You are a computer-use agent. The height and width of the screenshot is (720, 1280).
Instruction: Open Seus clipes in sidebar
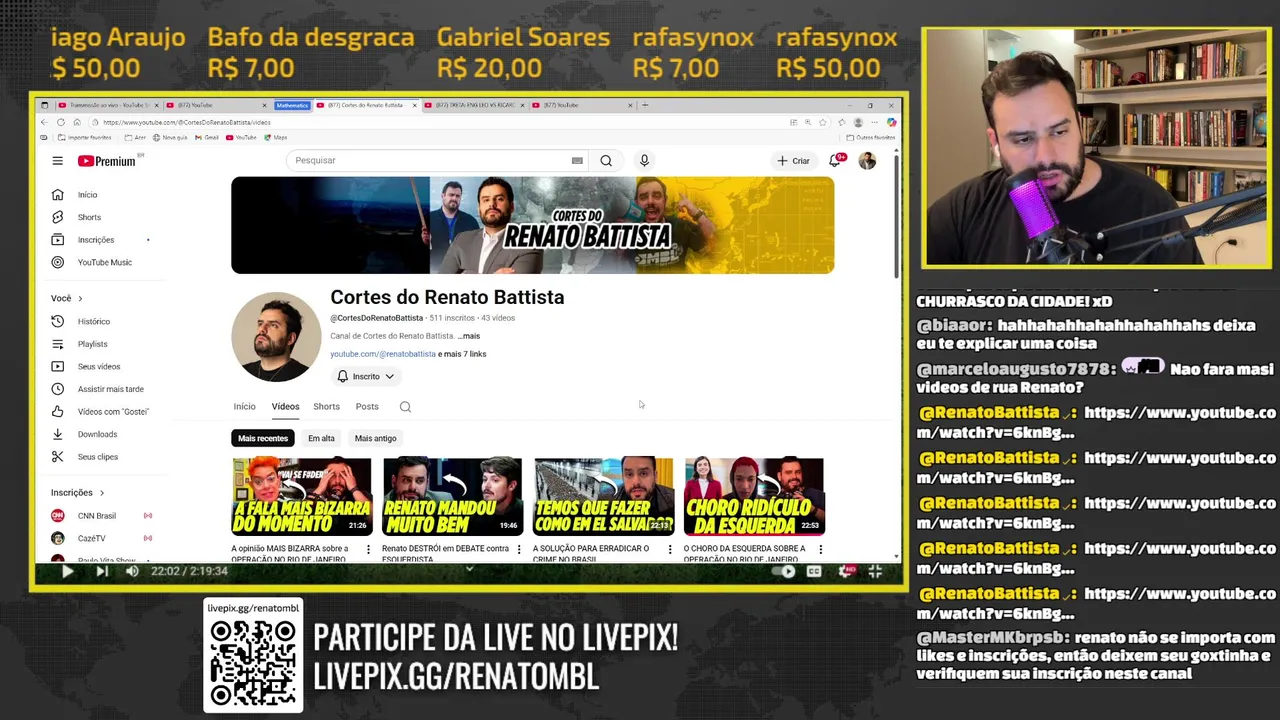(100, 457)
